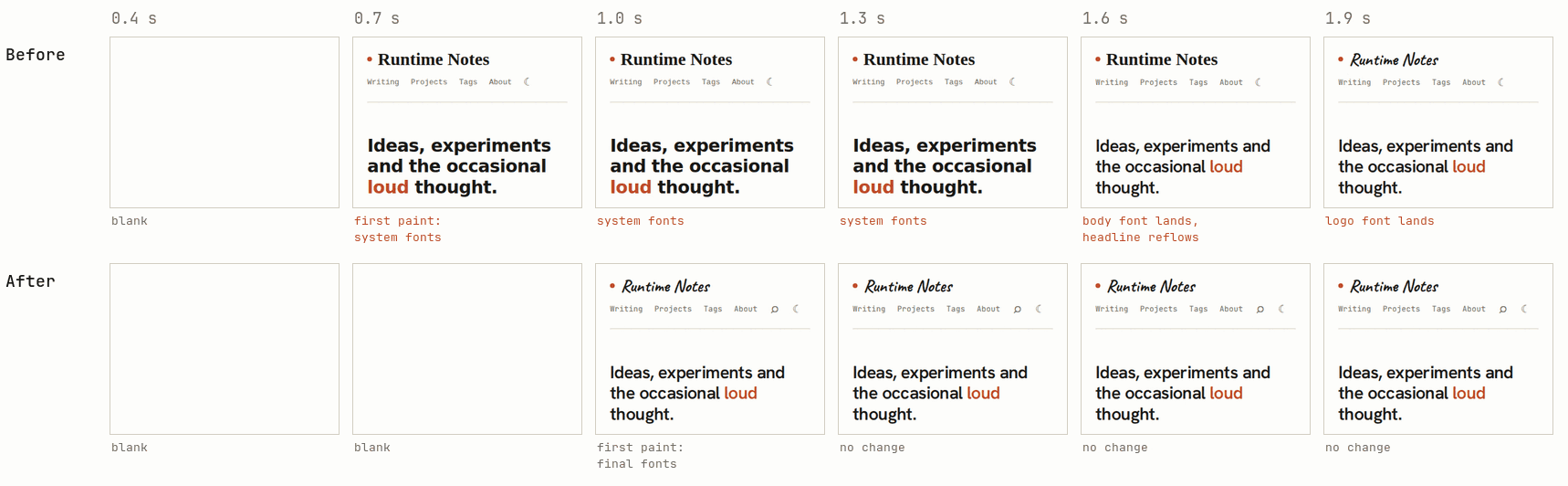This screenshot has height=486, width=1568.
Task: Click the bold headline in Before 0.7 s frame
Action: (459, 166)
